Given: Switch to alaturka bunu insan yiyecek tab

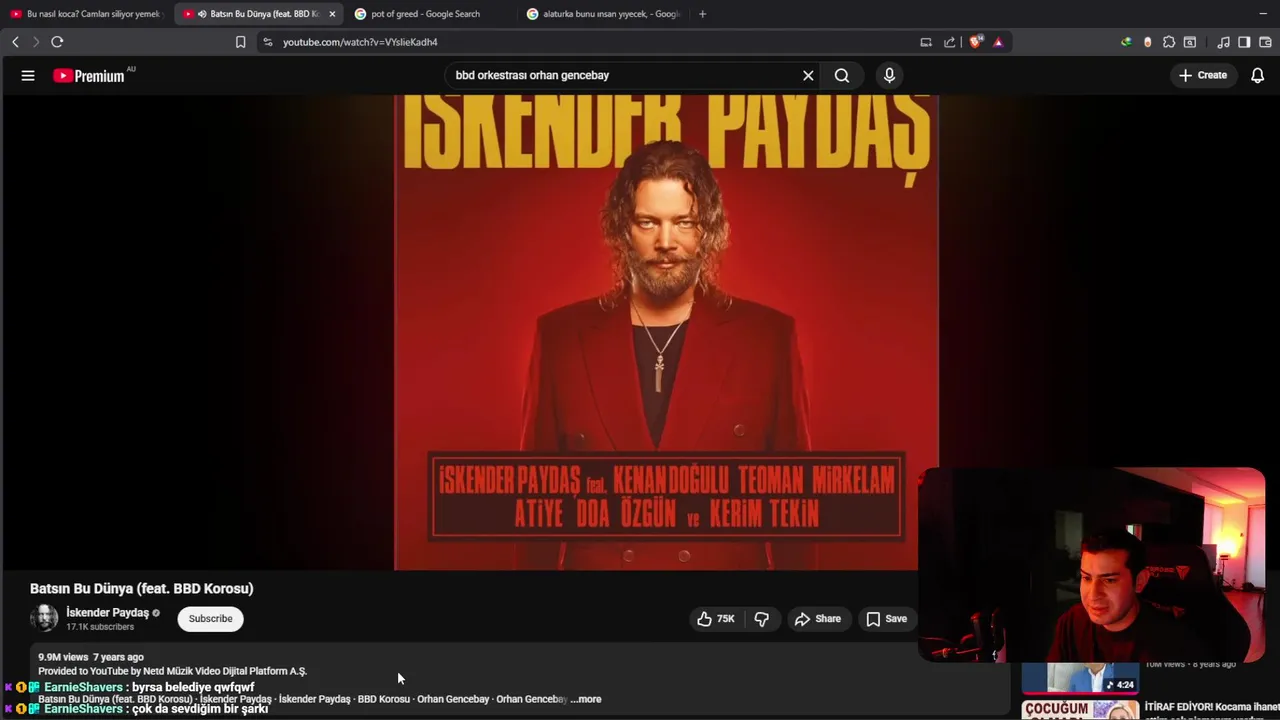Looking at the screenshot, I should [604, 14].
